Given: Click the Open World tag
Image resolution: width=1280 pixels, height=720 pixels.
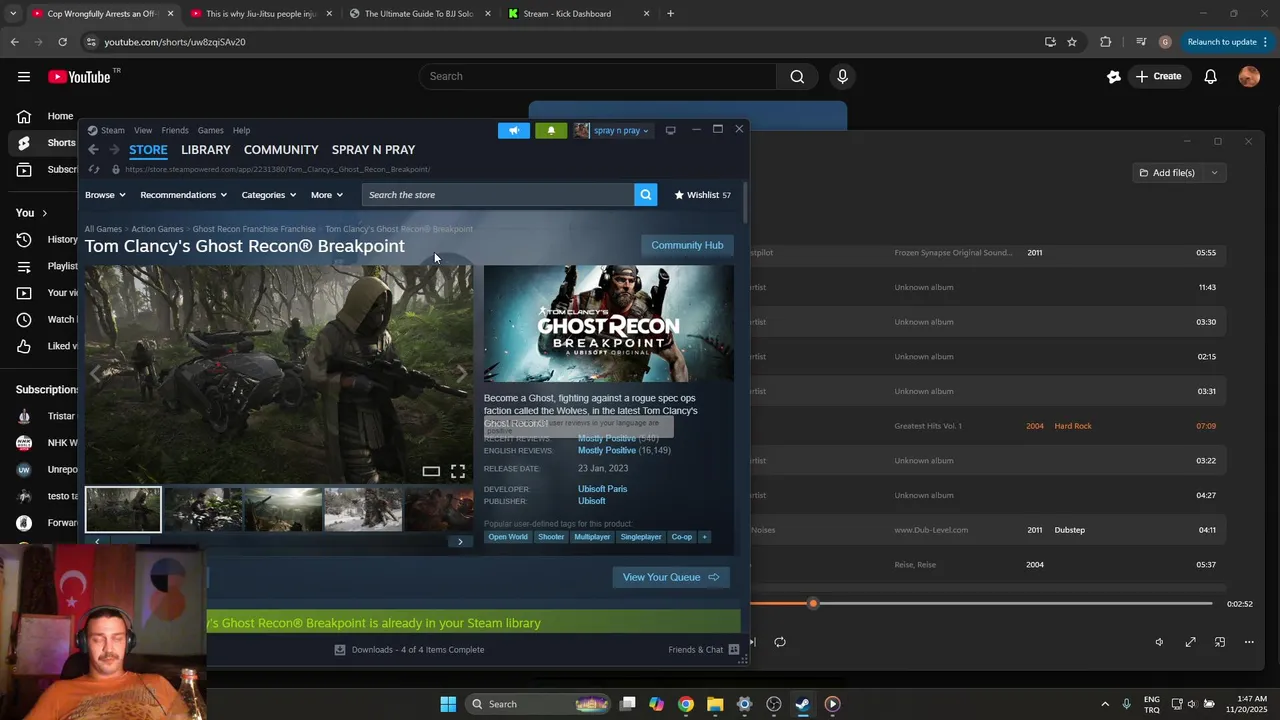Looking at the screenshot, I should coord(508,537).
